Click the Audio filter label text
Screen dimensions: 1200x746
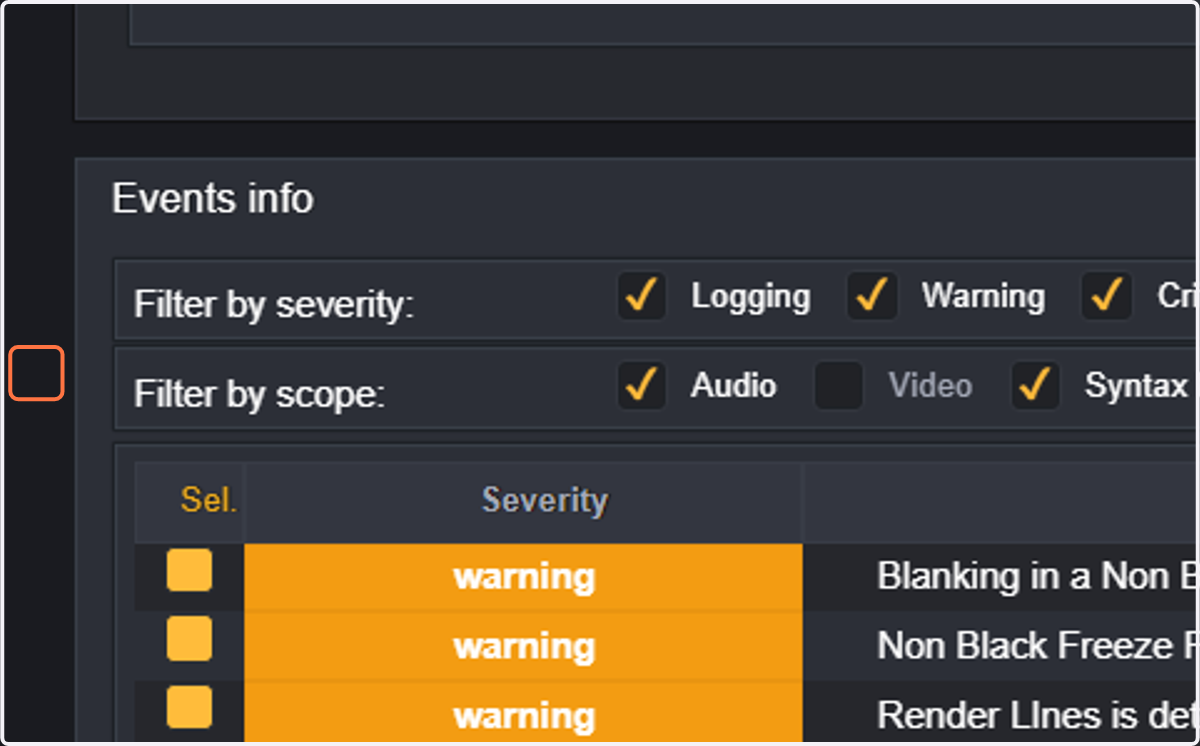[733, 386]
